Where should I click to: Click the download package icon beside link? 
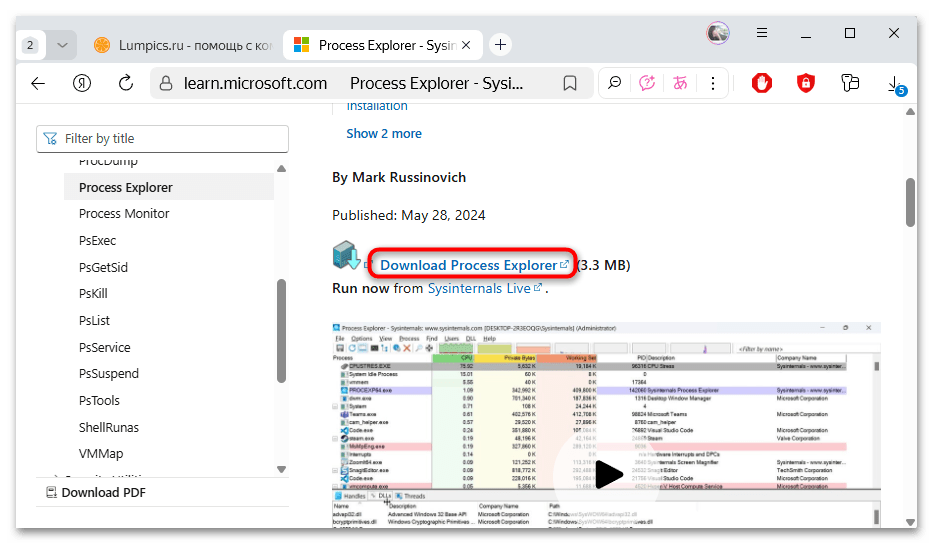pos(346,255)
